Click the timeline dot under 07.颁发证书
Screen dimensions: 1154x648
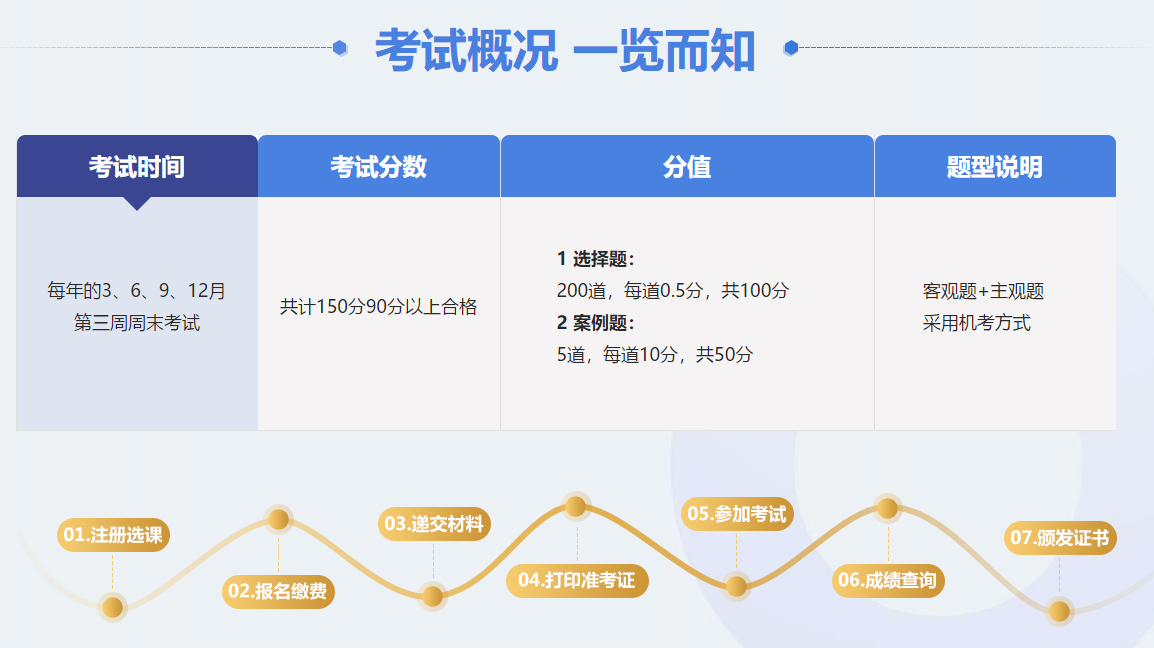coord(1059,610)
